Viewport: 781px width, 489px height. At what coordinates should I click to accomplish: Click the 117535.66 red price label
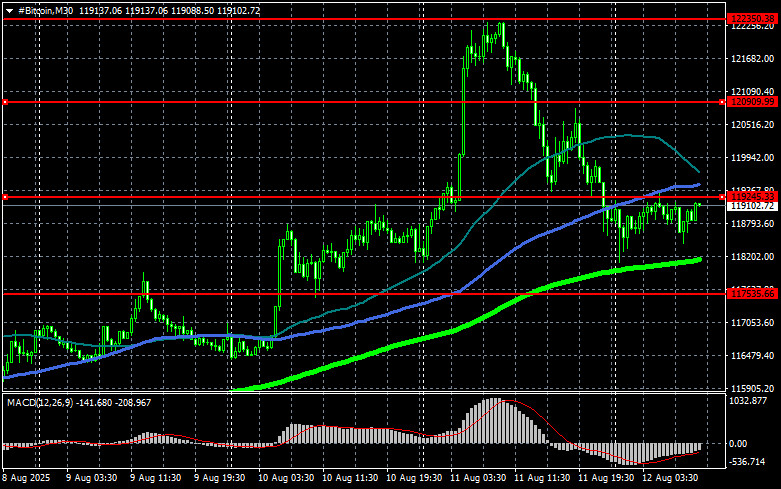[752, 294]
